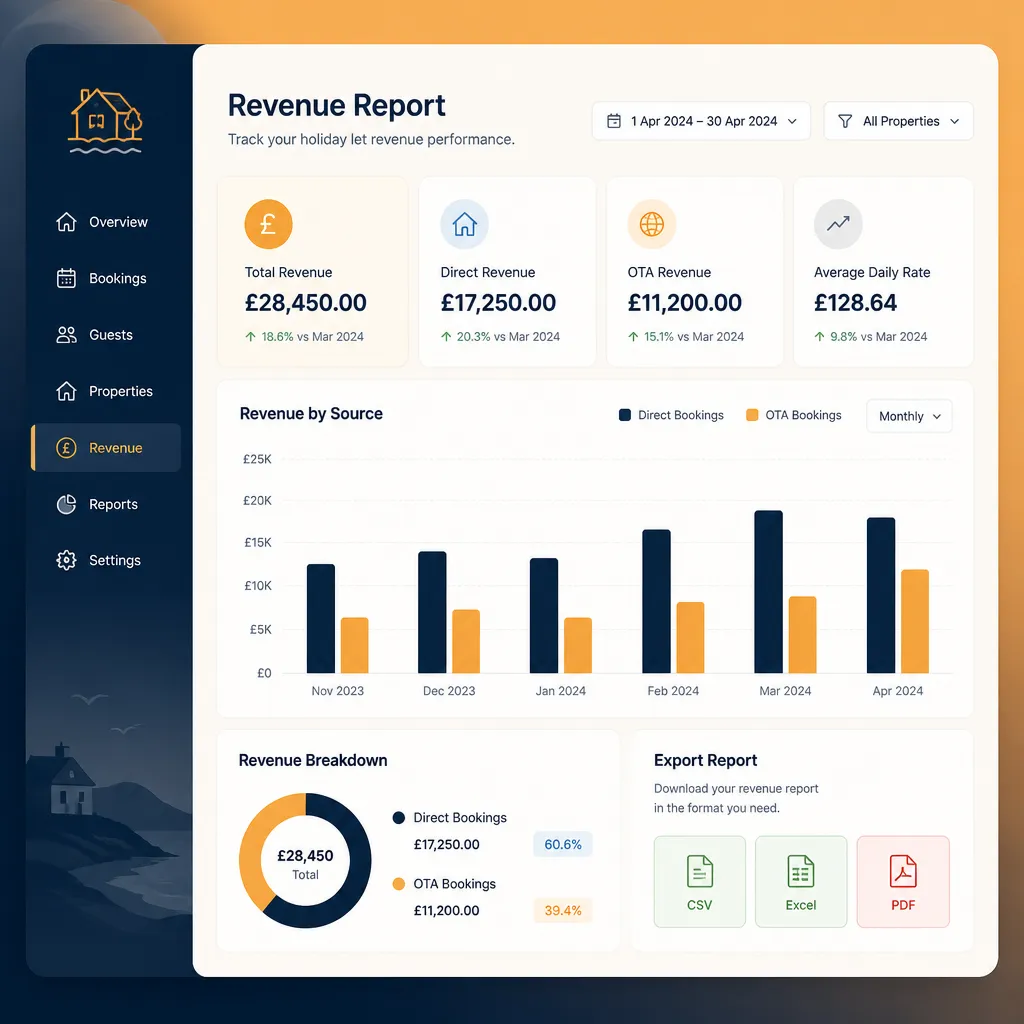Click the Direct Revenue £17,250.00 value
This screenshot has width=1024, height=1024.
point(498,303)
